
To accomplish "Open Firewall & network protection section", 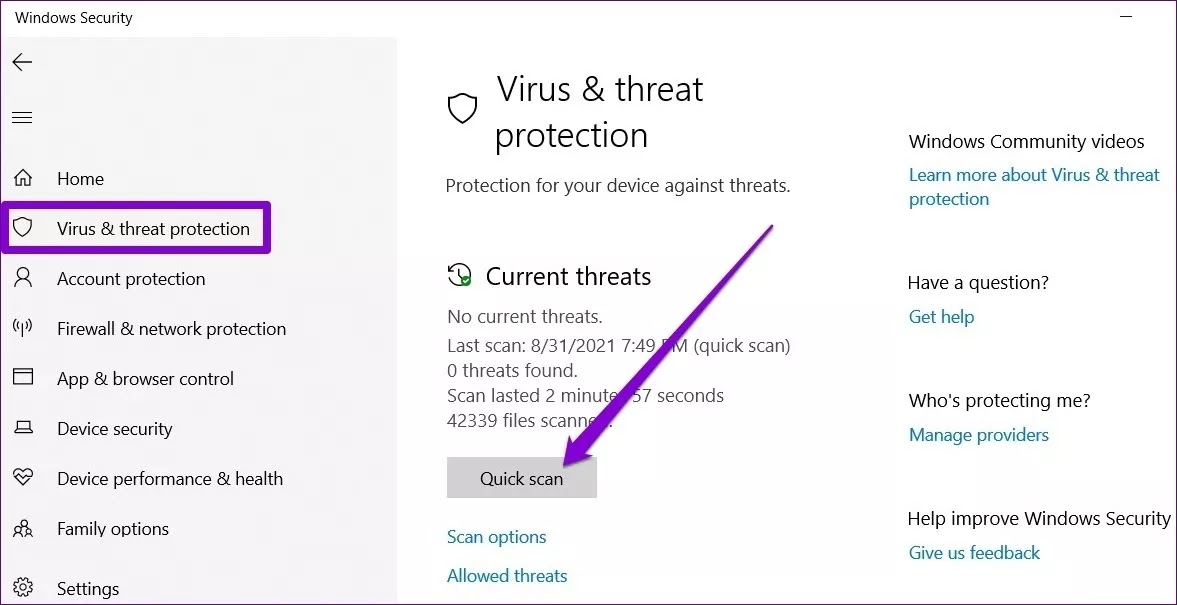I will point(171,329).
